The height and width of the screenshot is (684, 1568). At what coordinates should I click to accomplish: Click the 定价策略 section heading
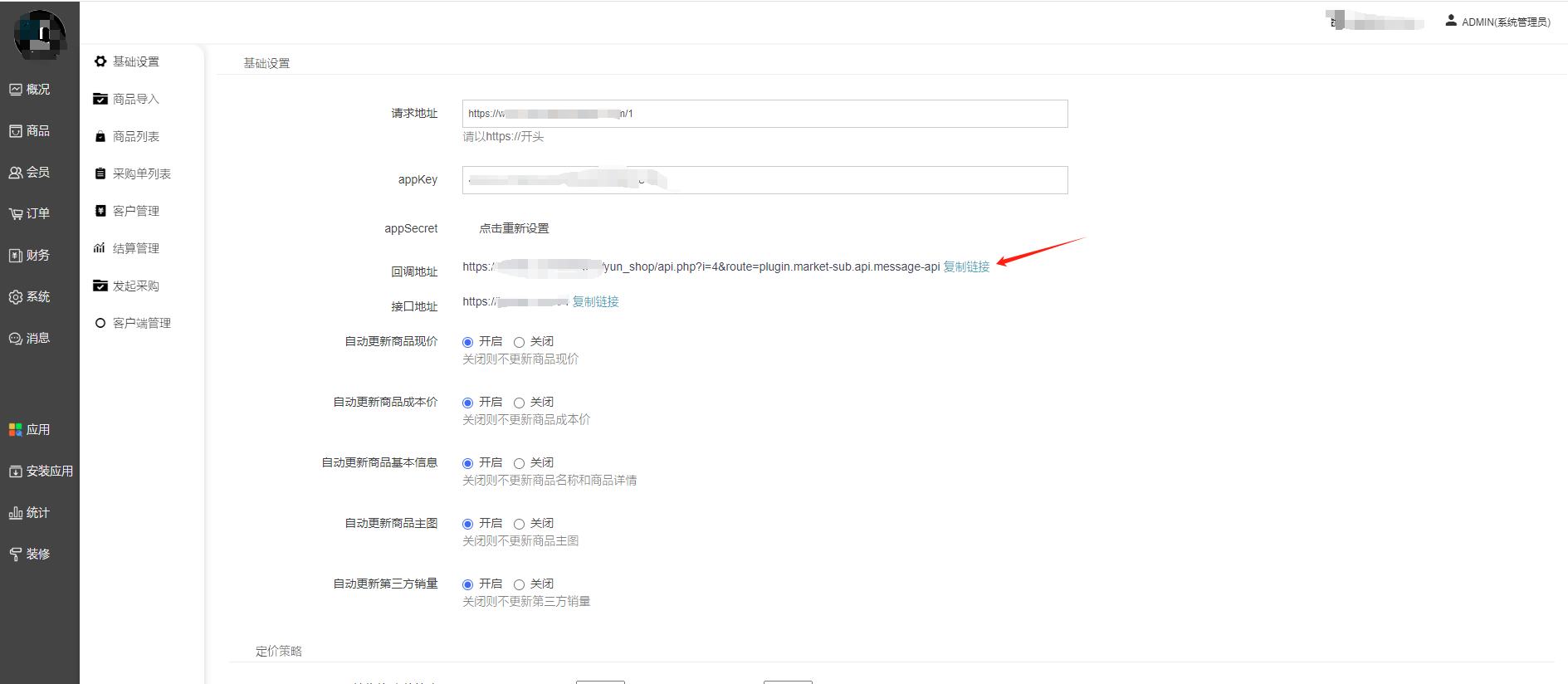(279, 651)
